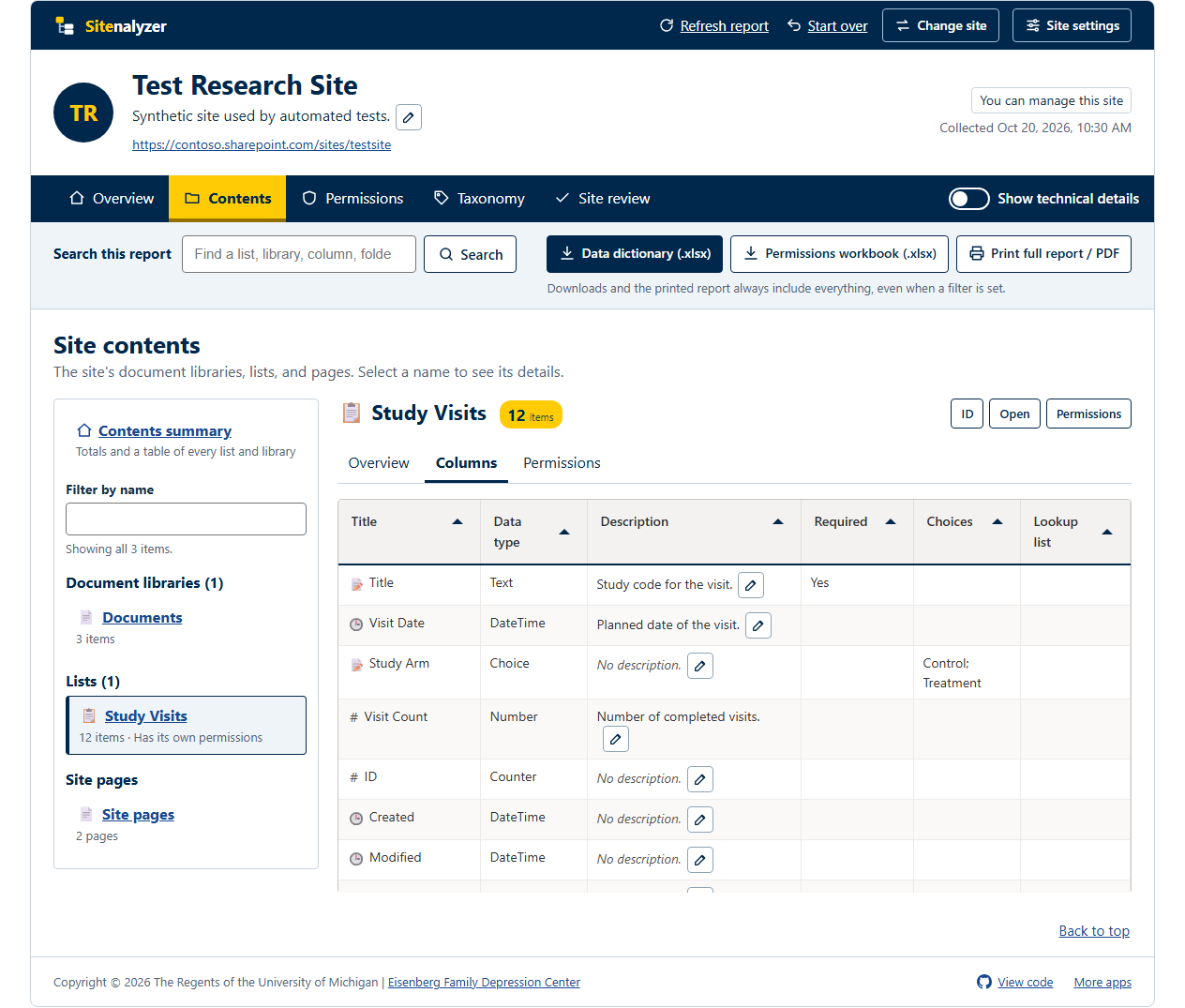This screenshot has height=1008, width=1185.
Task: Go to the Taxonomy tab
Action: pos(479,199)
